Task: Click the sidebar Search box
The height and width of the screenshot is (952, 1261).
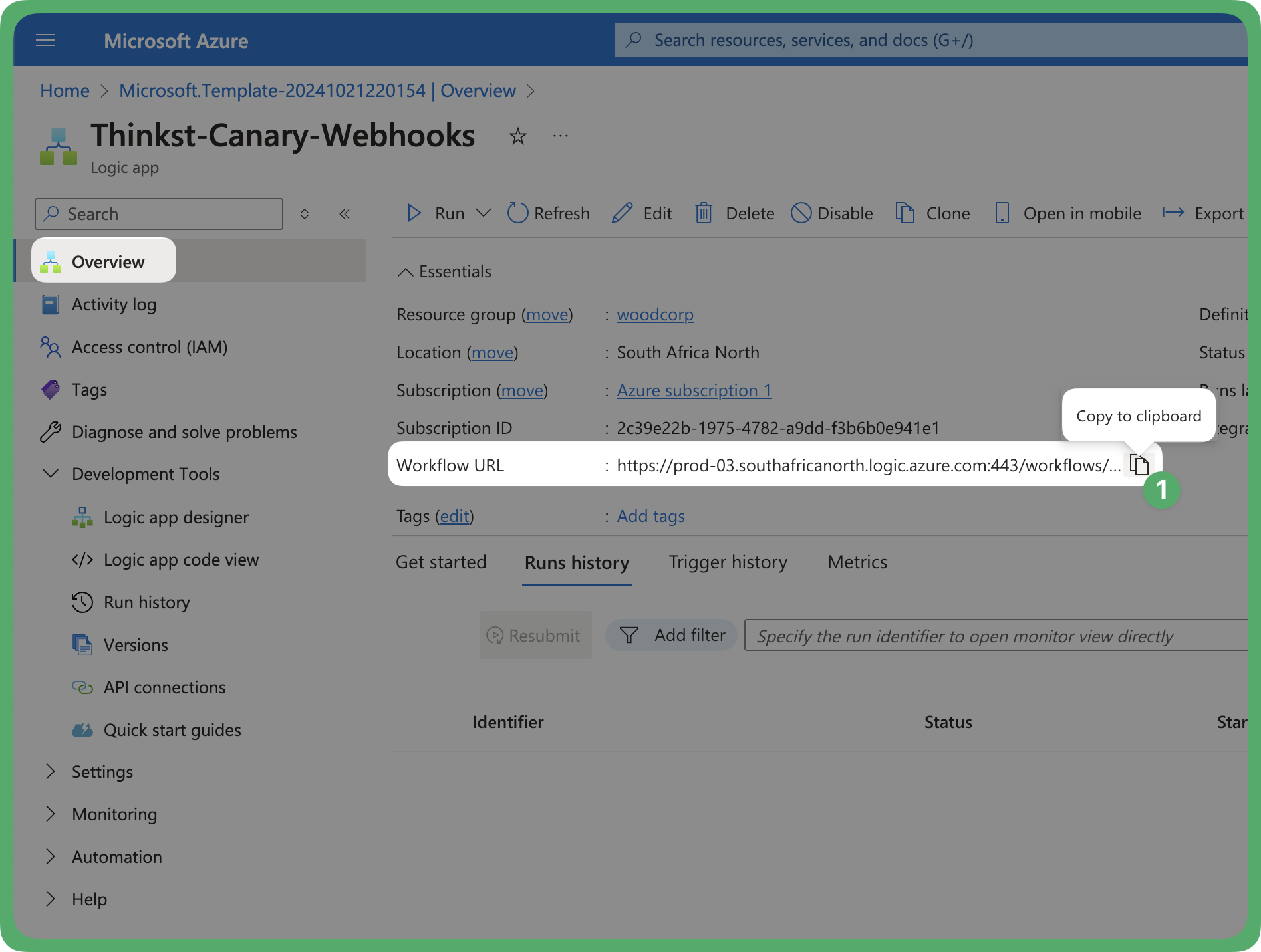Action: pos(159,214)
